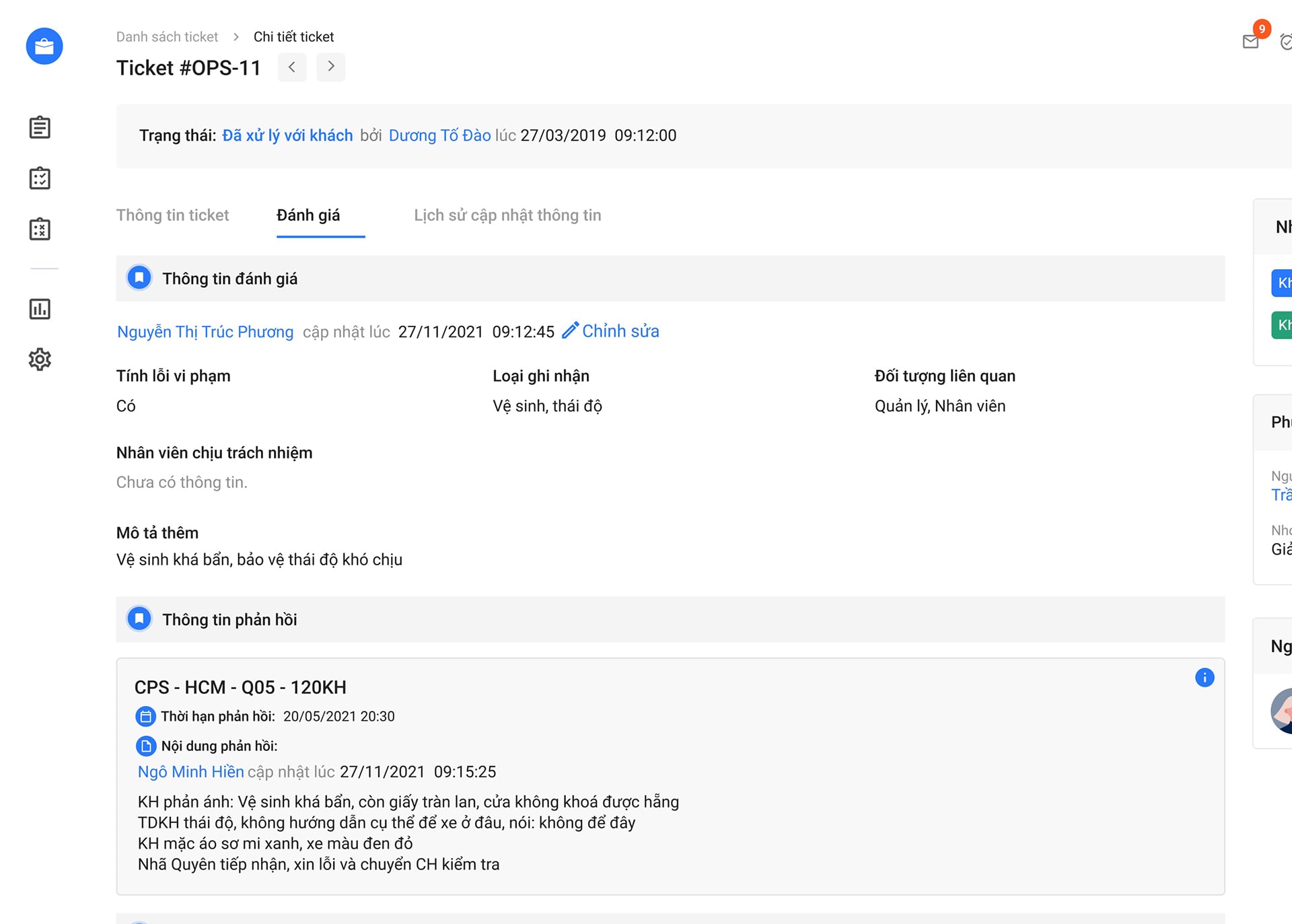Screen dimensions: 1292x924
Task: Go to next ticket with right chevron
Action: (330, 67)
